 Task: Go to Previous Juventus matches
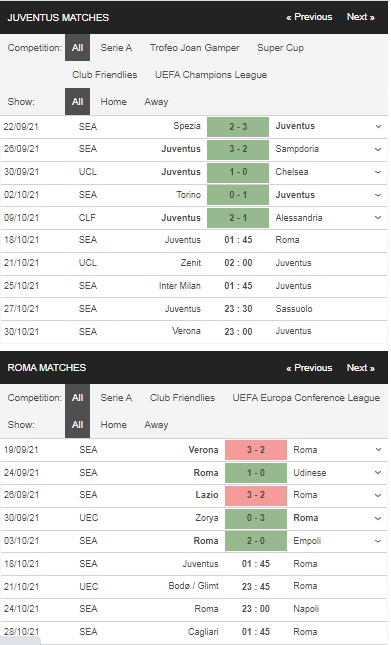click(x=309, y=17)
